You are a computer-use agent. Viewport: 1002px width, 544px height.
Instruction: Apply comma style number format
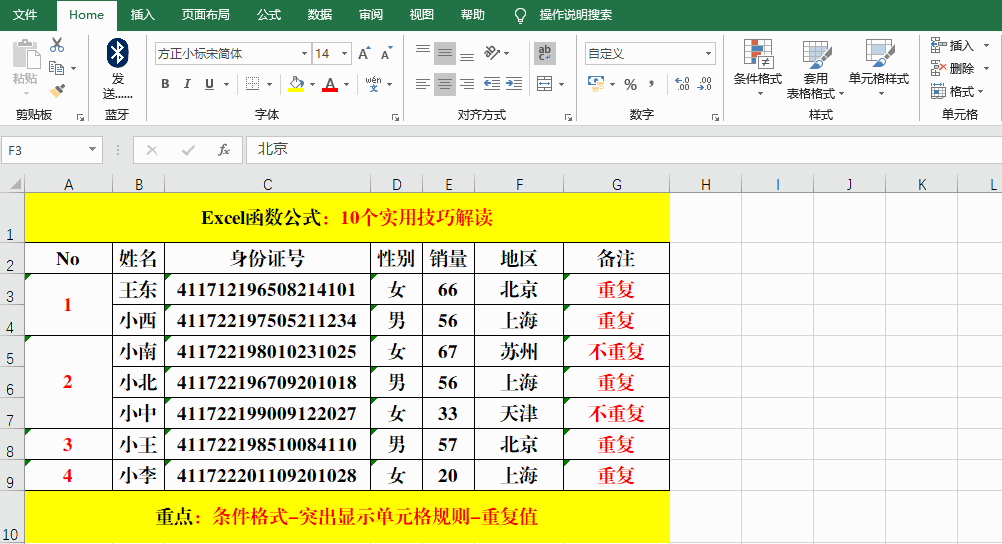651,84
